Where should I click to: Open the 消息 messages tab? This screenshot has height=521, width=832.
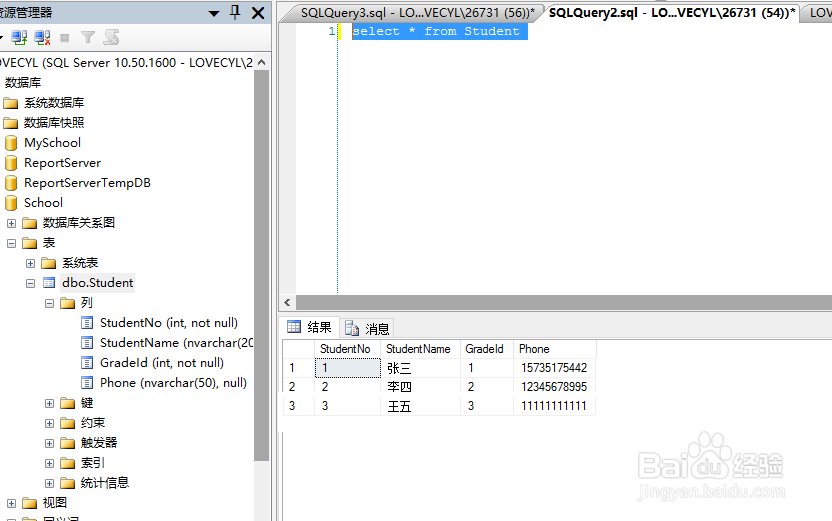pos(367,328)
